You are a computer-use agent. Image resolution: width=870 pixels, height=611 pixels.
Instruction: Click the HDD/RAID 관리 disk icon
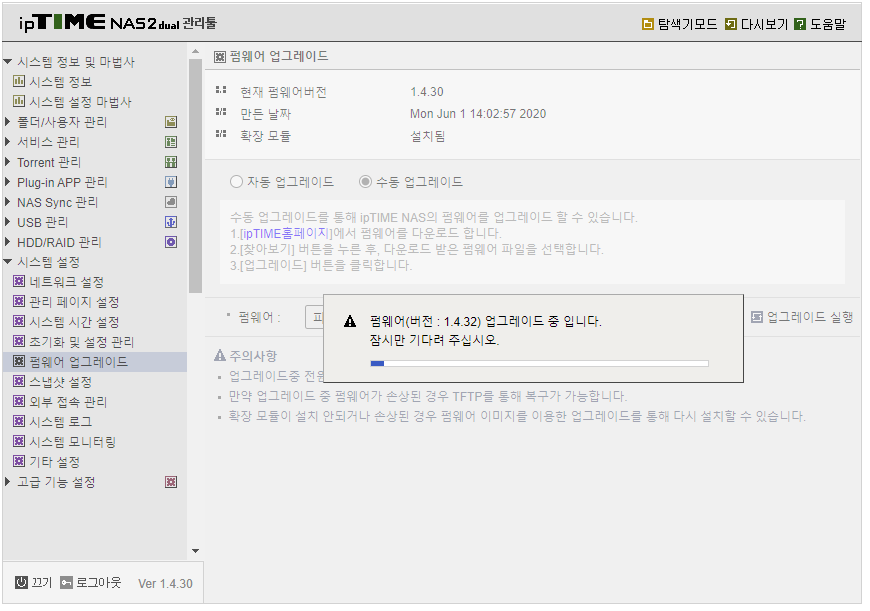pyautogui.click(x=171, y=242)
